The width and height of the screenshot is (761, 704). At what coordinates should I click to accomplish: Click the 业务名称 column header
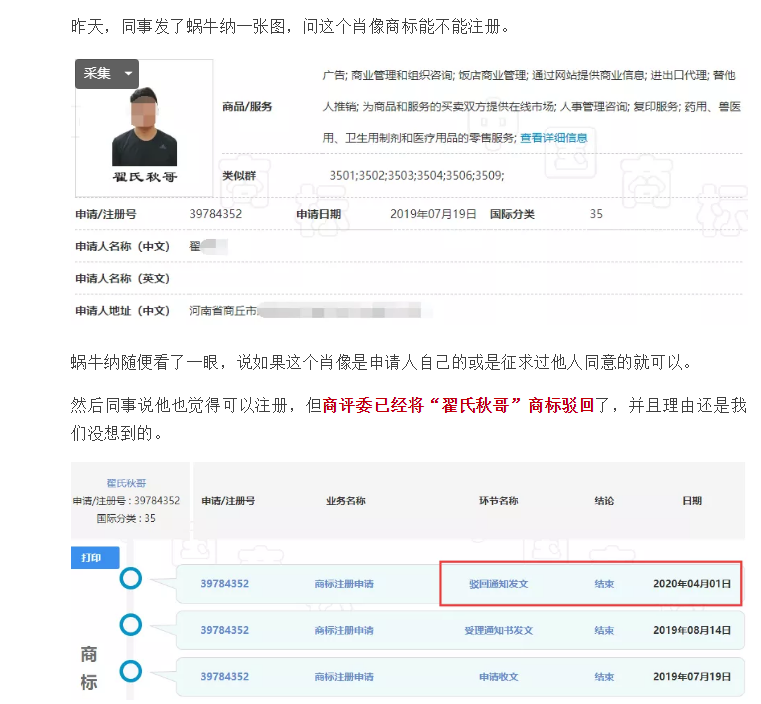point(346,501)
